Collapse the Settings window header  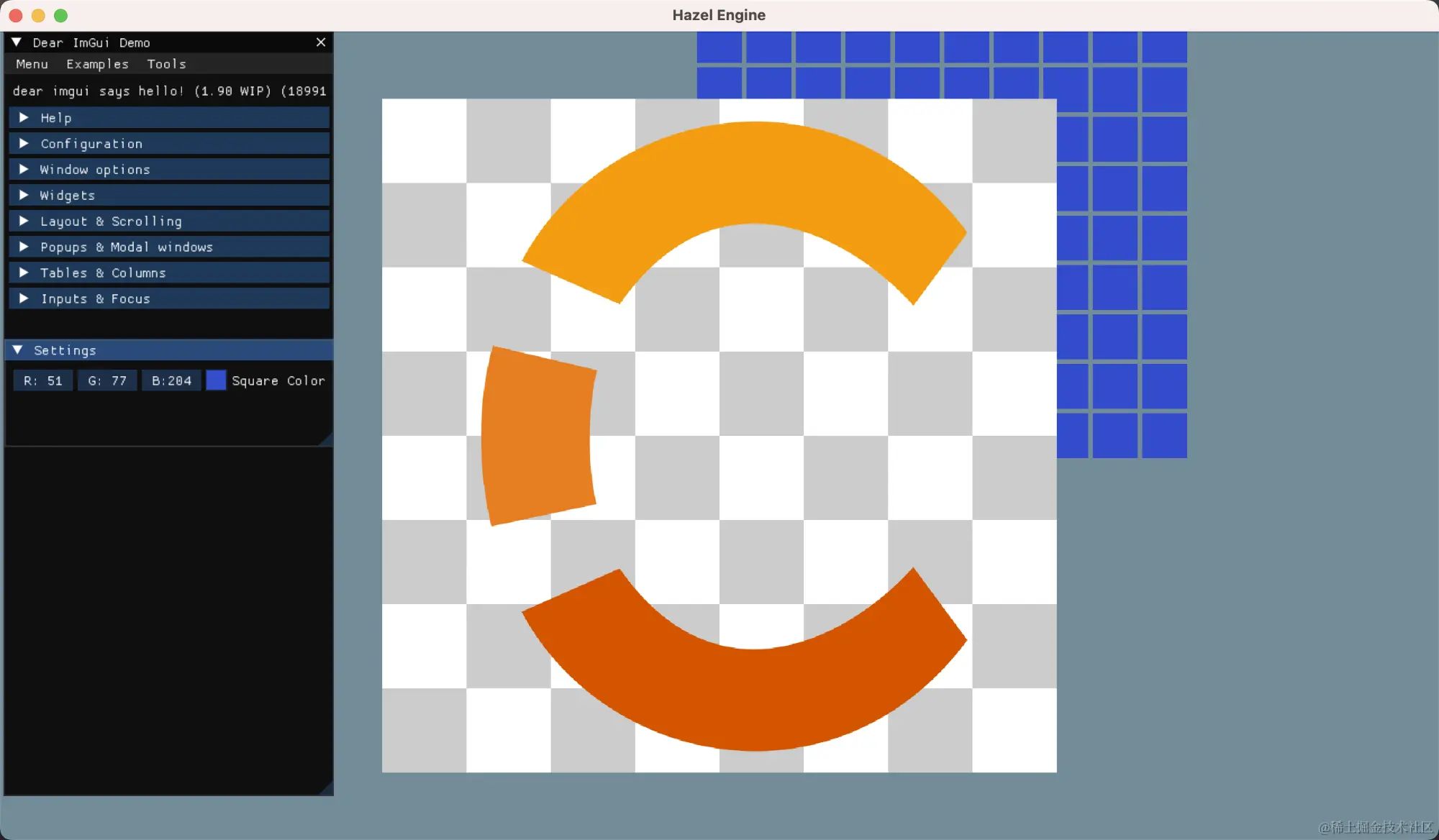18,350
